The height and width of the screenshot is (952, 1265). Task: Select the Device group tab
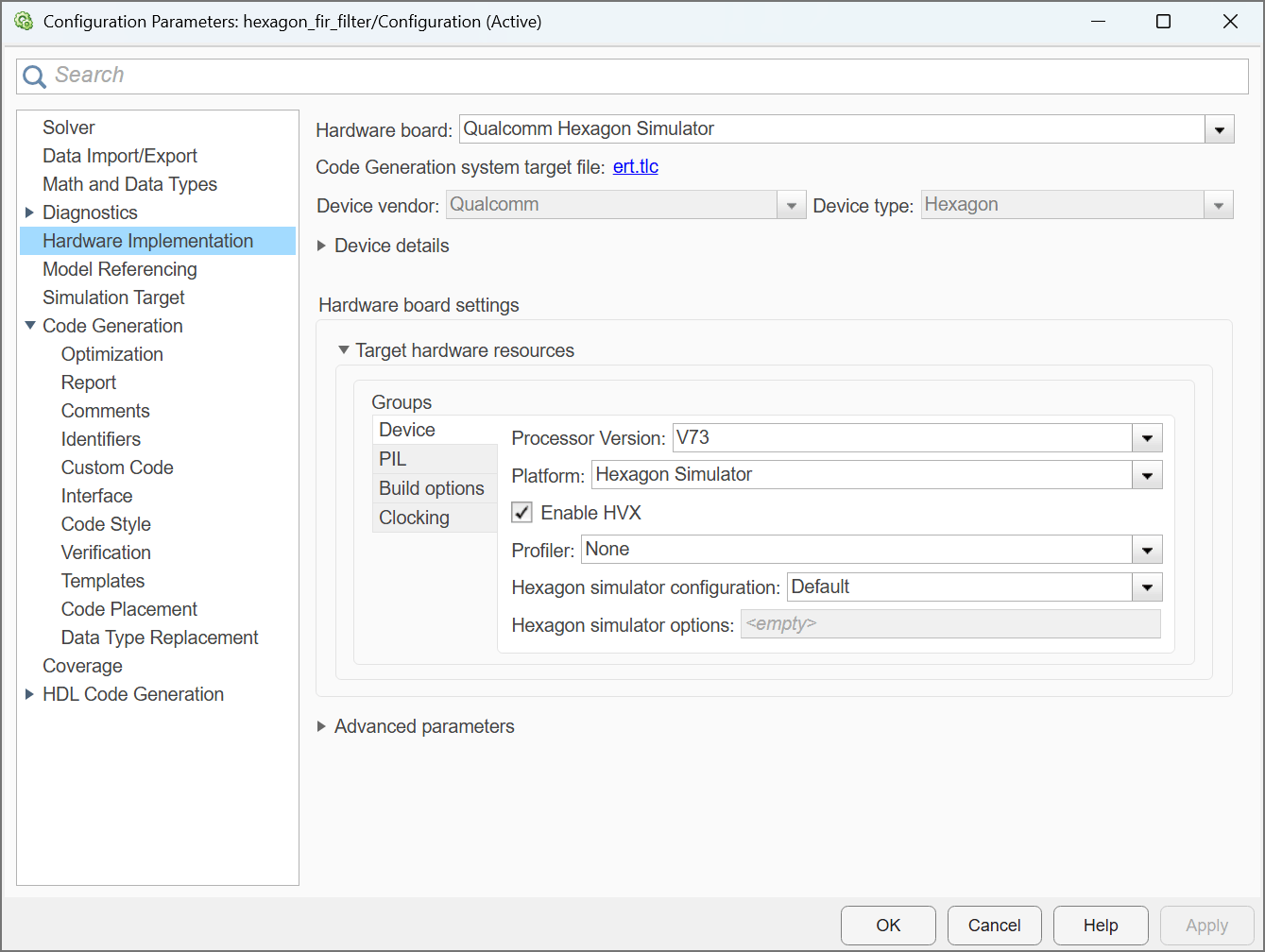[x=435, y=430]
